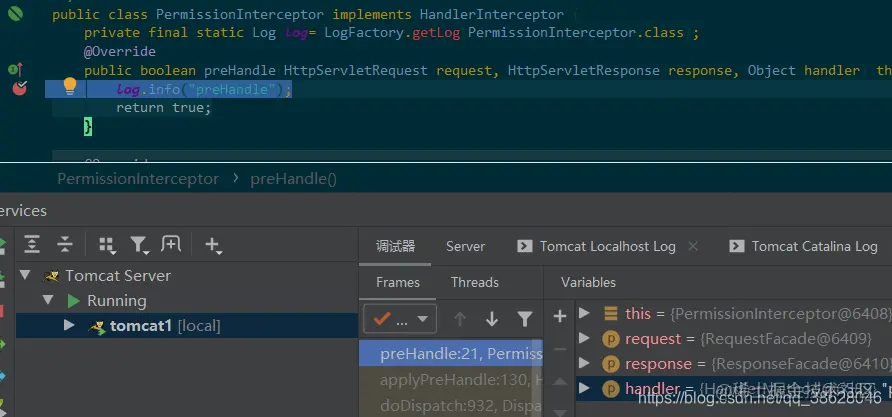Viewport: 892px width, 417px height.
Task: Click the previous frame up arrow
Action: point(460,319)
